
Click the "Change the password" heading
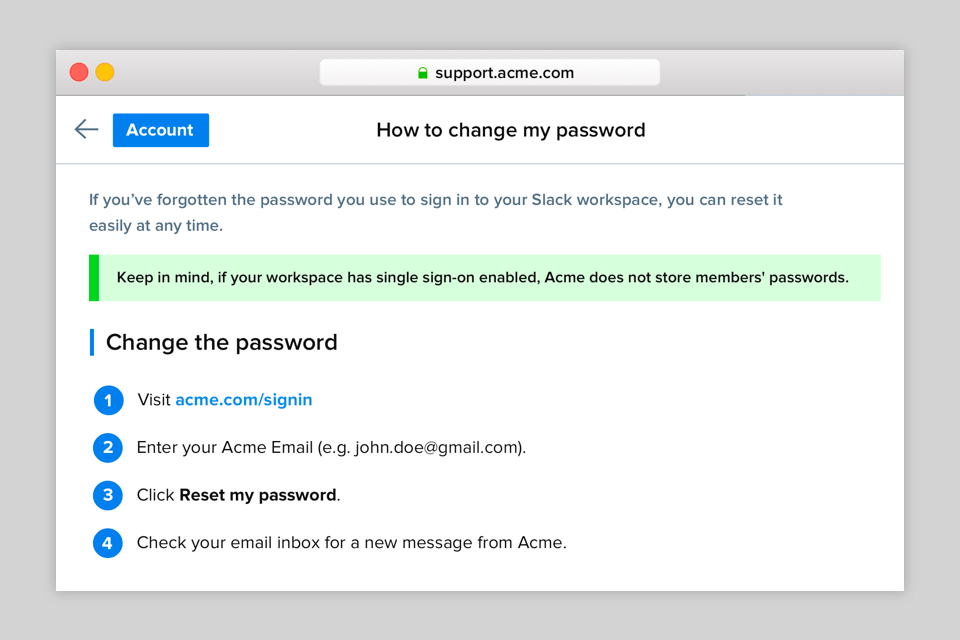[221, 342]
